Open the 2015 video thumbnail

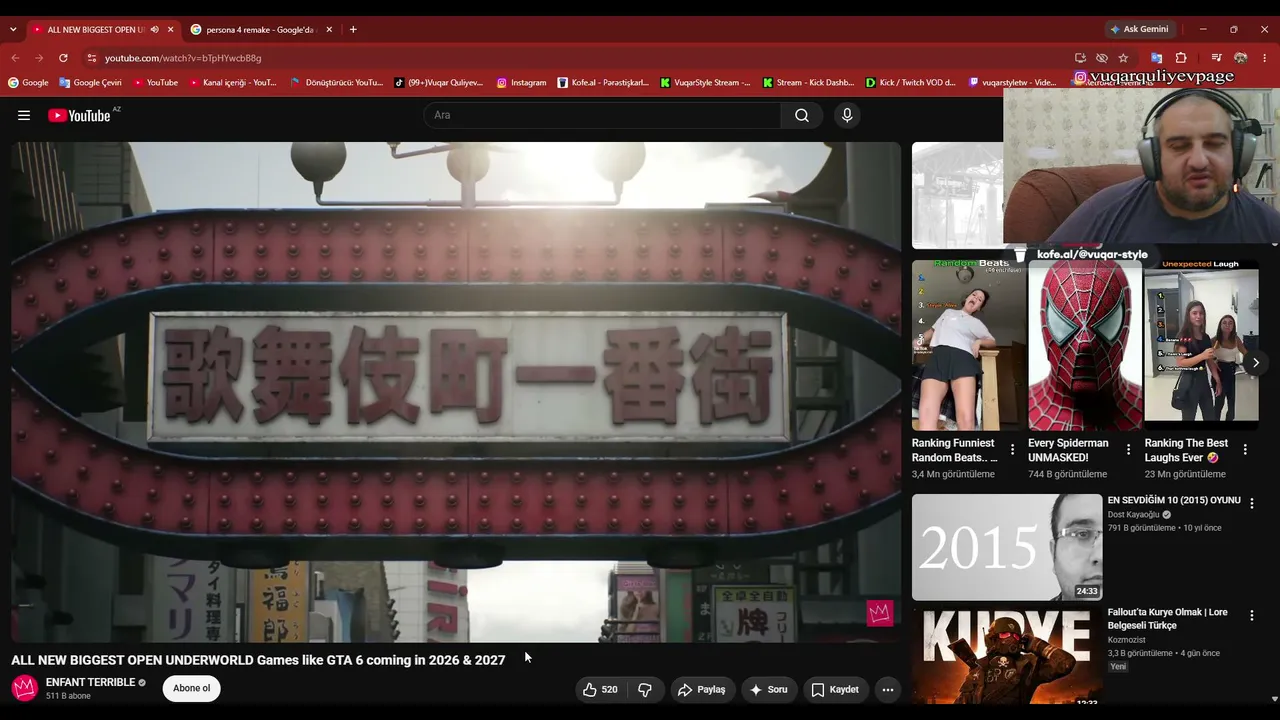1007,547
